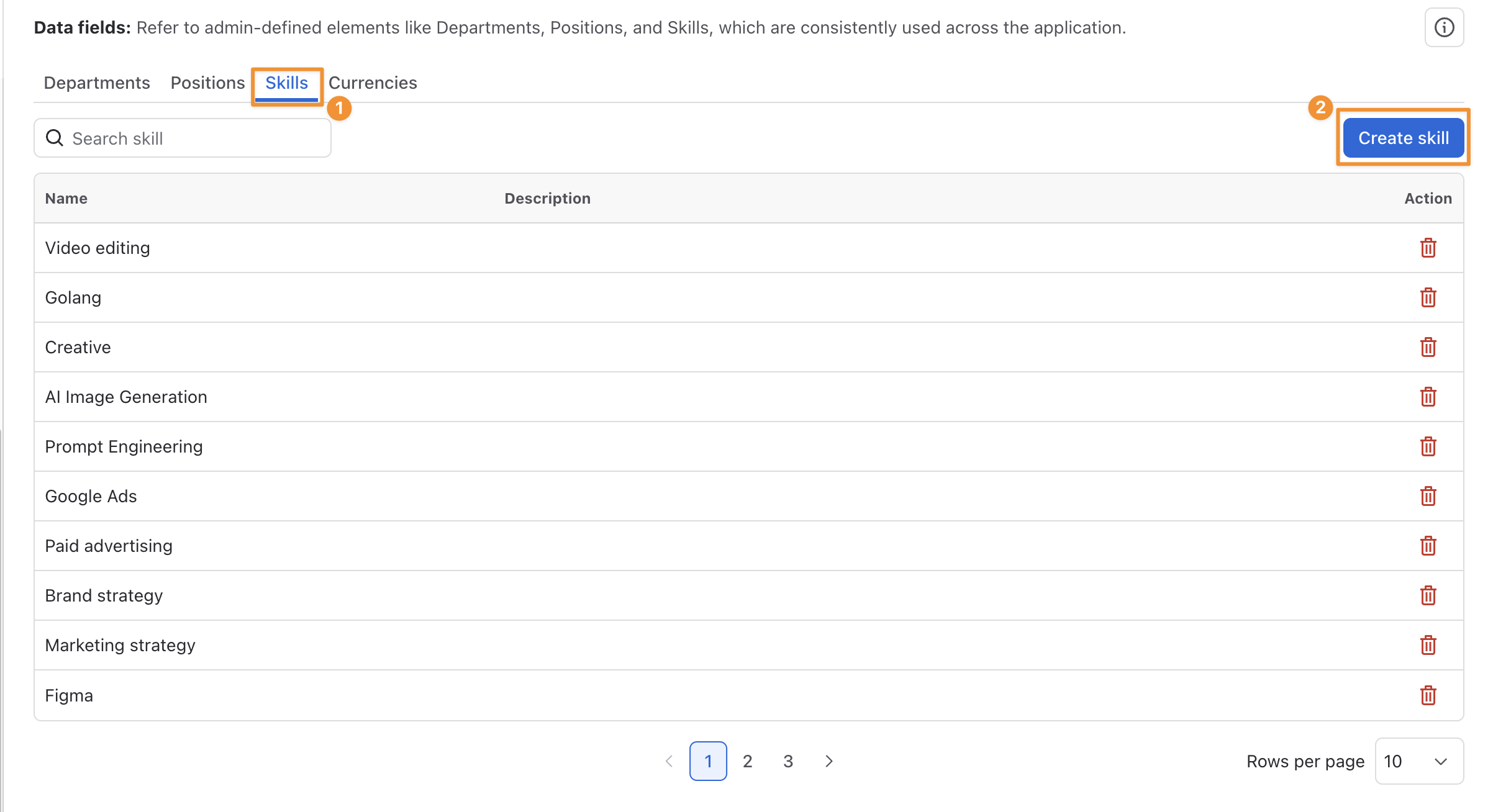Delete the Creative skill

point(1428,347)
